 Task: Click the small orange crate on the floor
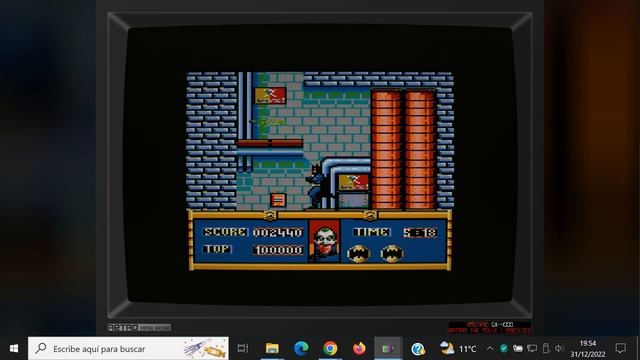coord(278,200)
